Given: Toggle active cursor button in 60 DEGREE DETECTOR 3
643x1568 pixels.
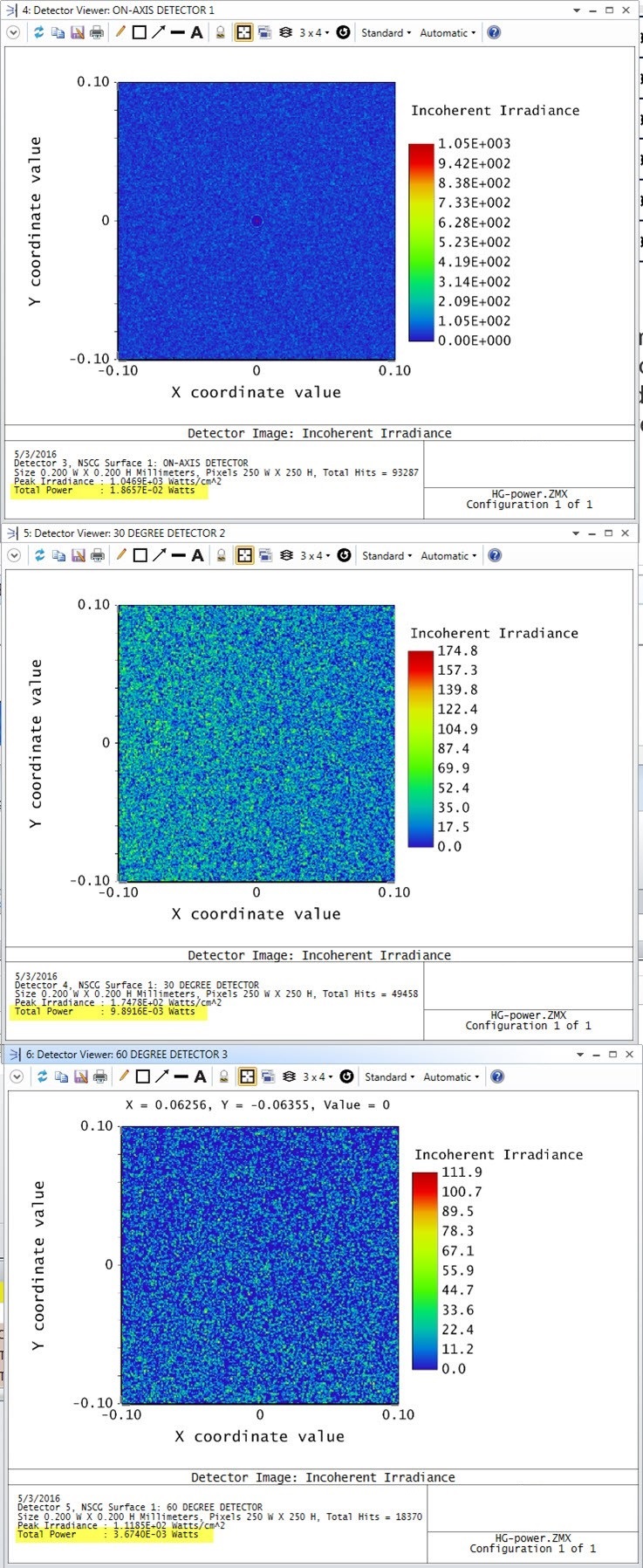Looking at the screenshot, I should (247, 1076).
